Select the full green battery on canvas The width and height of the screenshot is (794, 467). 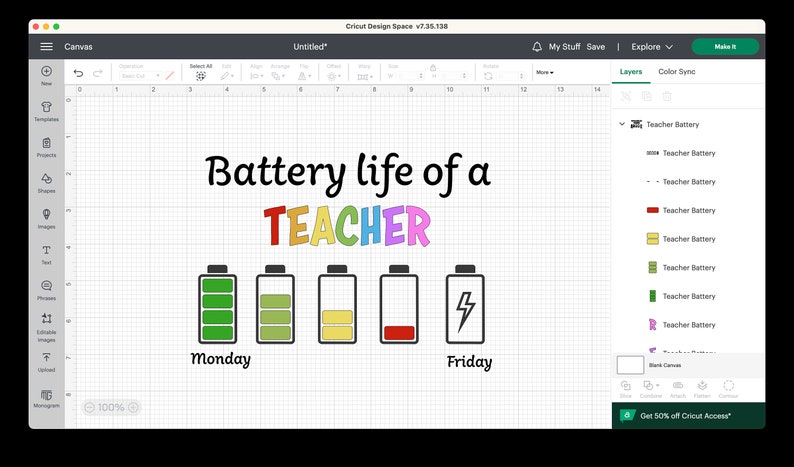218,304
